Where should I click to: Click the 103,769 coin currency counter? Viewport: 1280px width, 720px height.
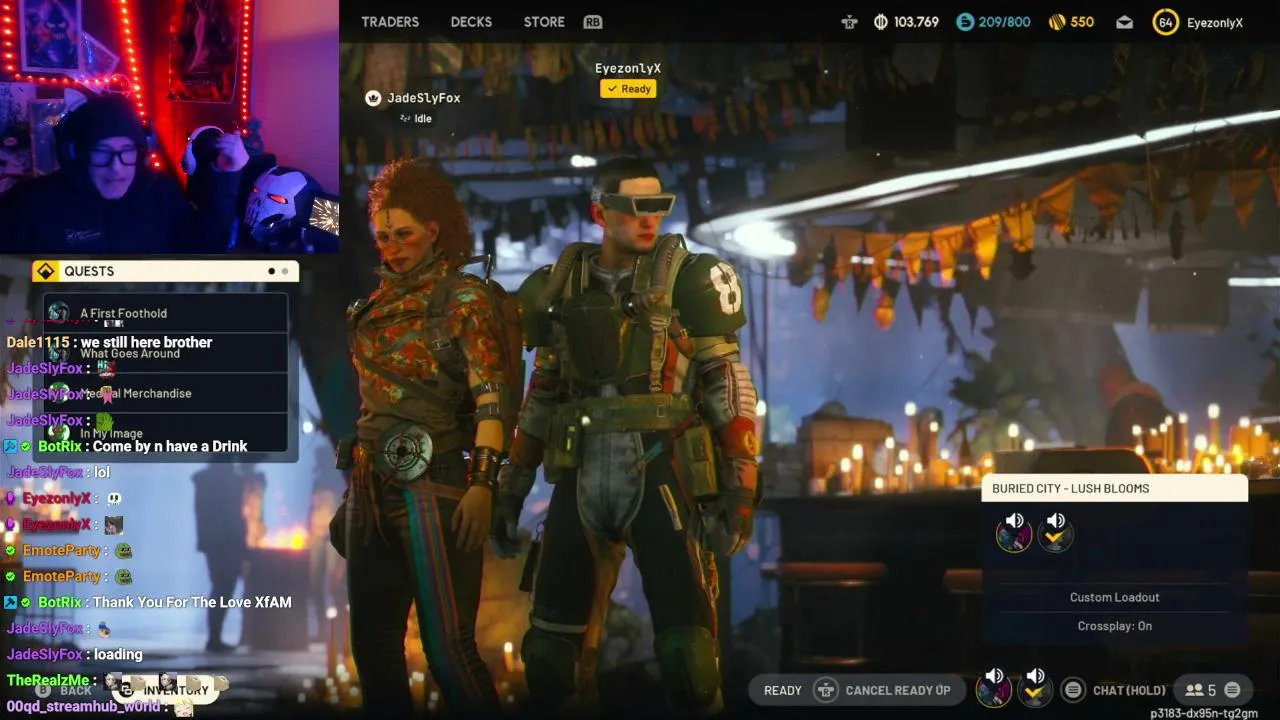coord(906,22)
